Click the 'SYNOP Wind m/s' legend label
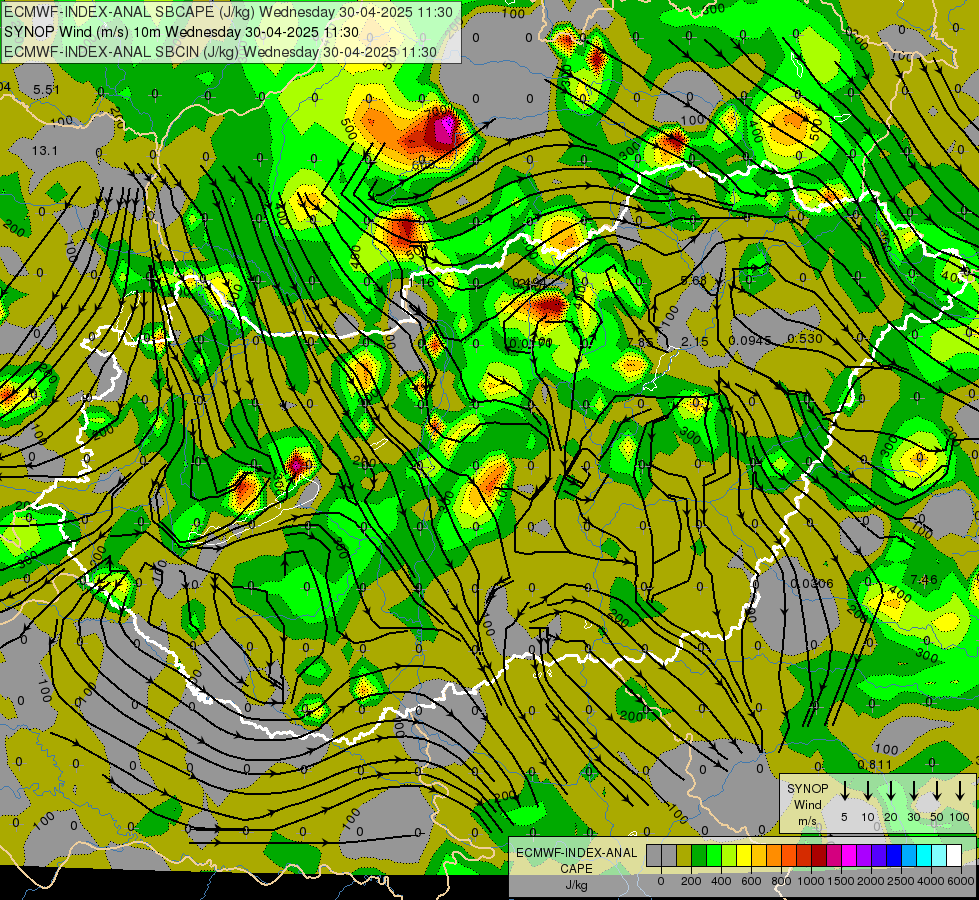 808,804
